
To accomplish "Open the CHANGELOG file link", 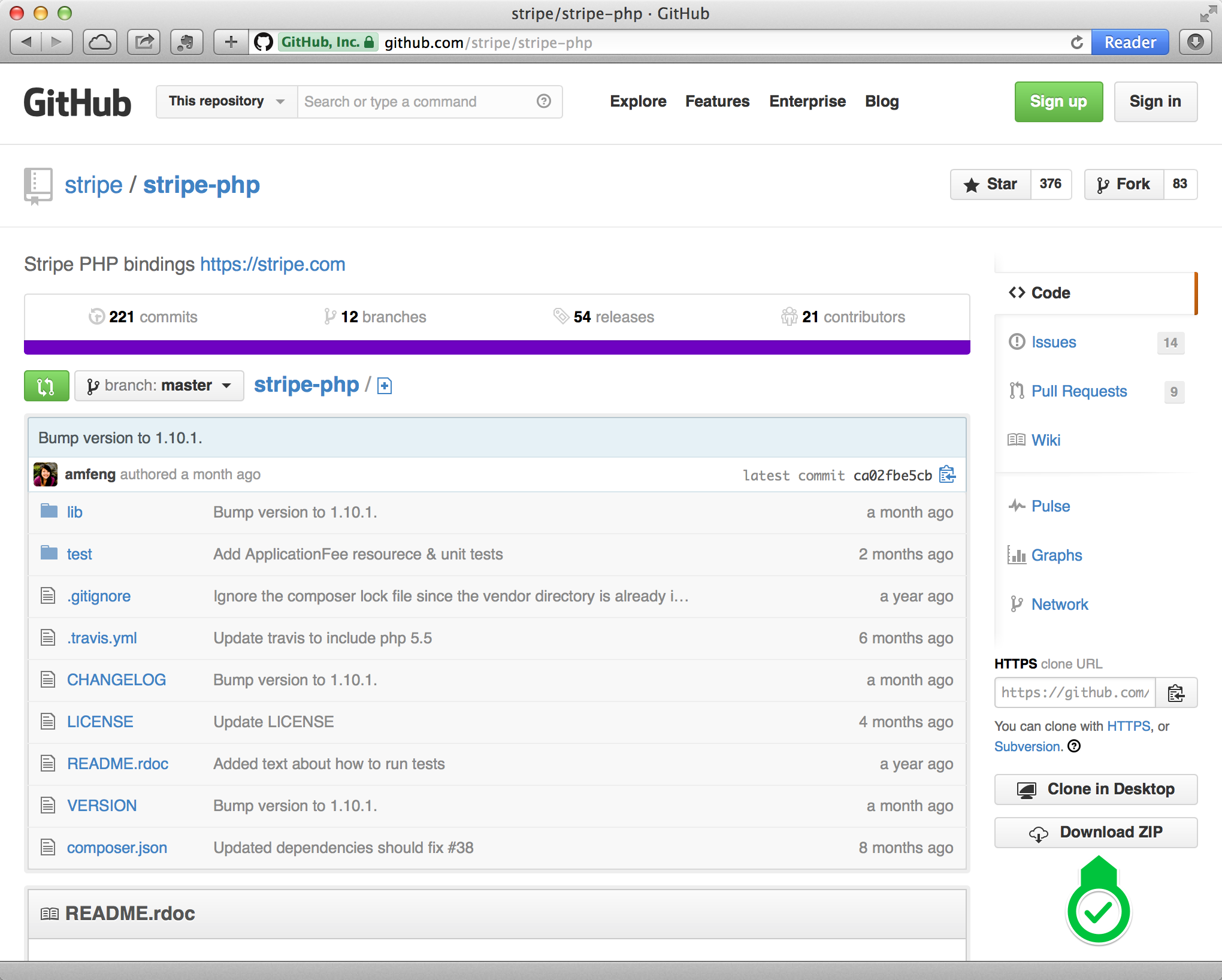I will [x=116, y=680].
